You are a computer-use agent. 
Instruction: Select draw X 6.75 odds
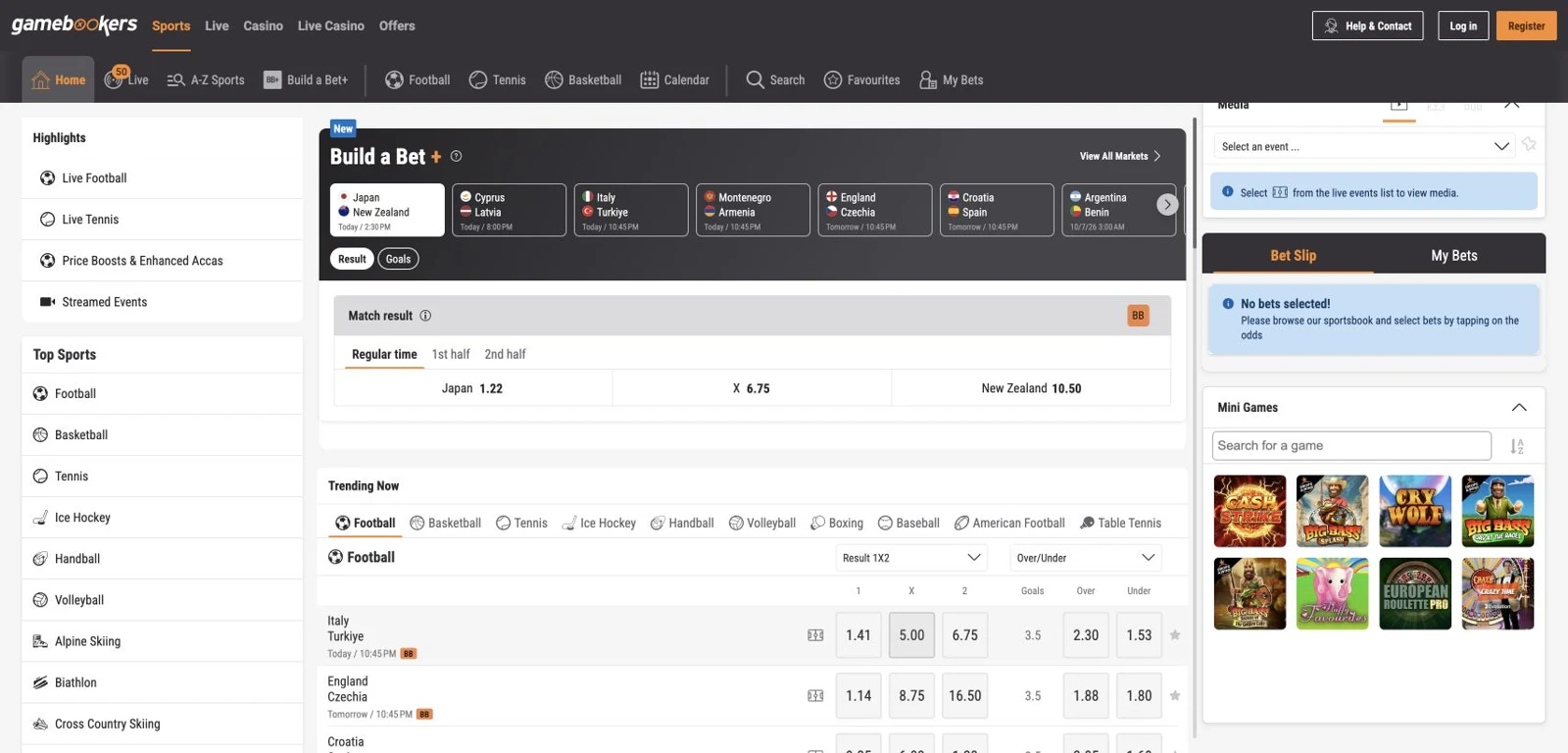click(x=752, y=388)
